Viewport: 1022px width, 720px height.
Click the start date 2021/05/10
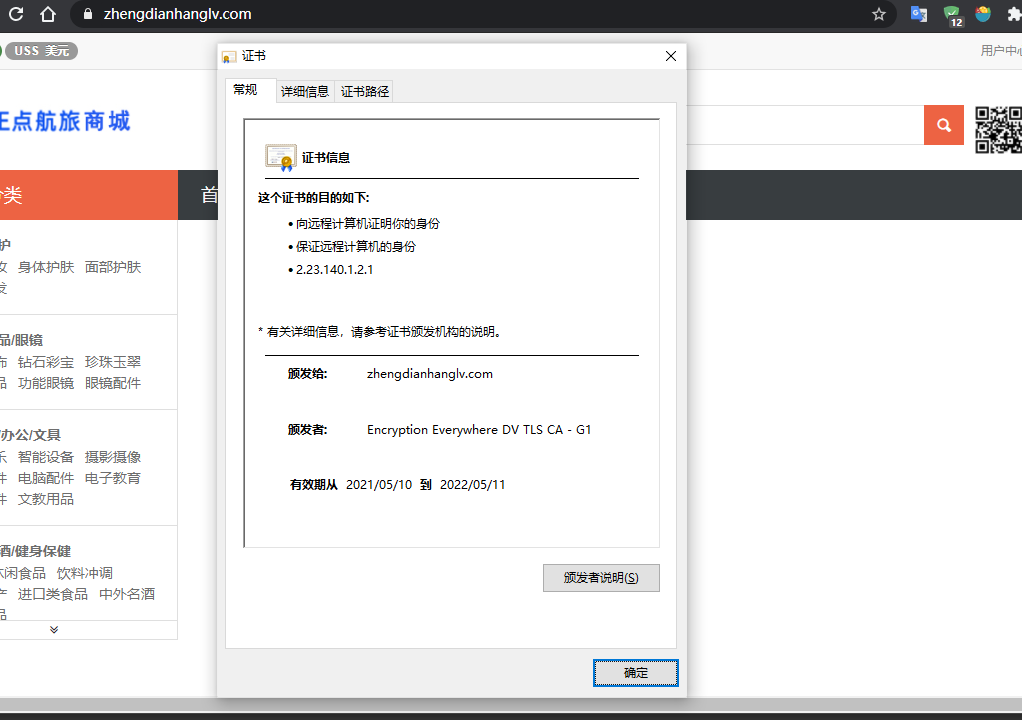click(x=379, y=485)
